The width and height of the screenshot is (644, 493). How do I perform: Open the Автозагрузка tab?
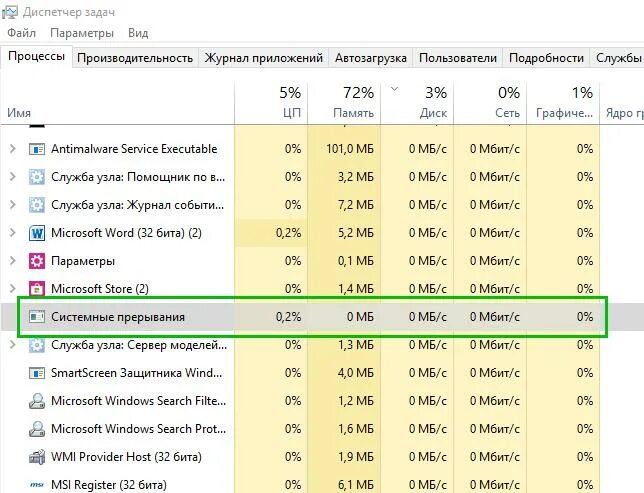click(x=371, y=58)
